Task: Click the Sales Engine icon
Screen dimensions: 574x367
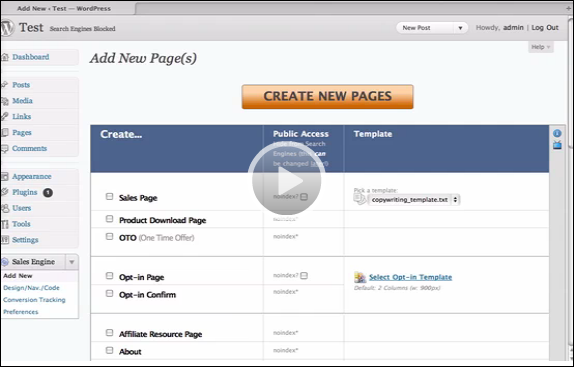Action: pyautogui.click(x=5, y=262)
